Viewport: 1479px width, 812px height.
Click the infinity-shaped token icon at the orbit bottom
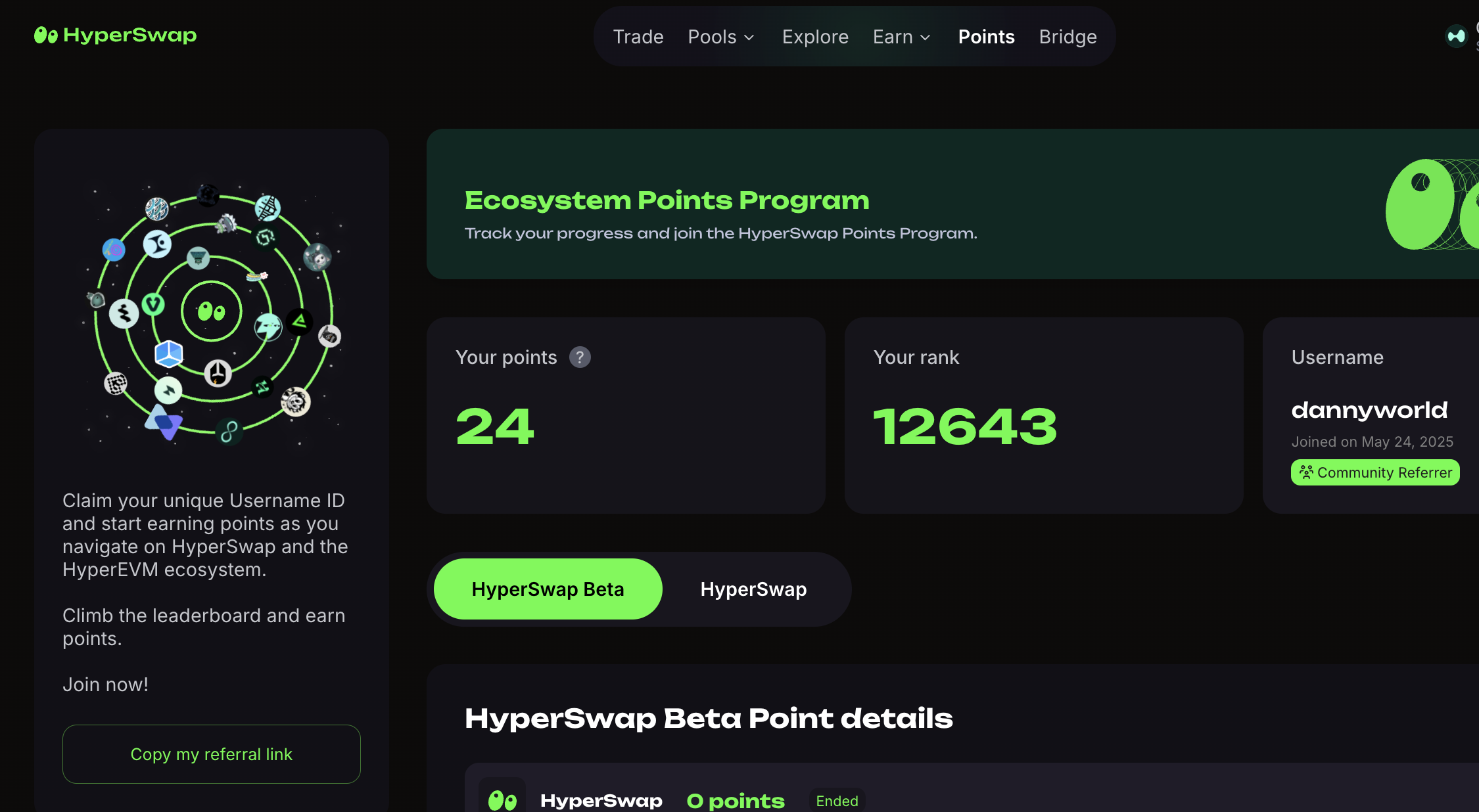(x=229, y=432)
